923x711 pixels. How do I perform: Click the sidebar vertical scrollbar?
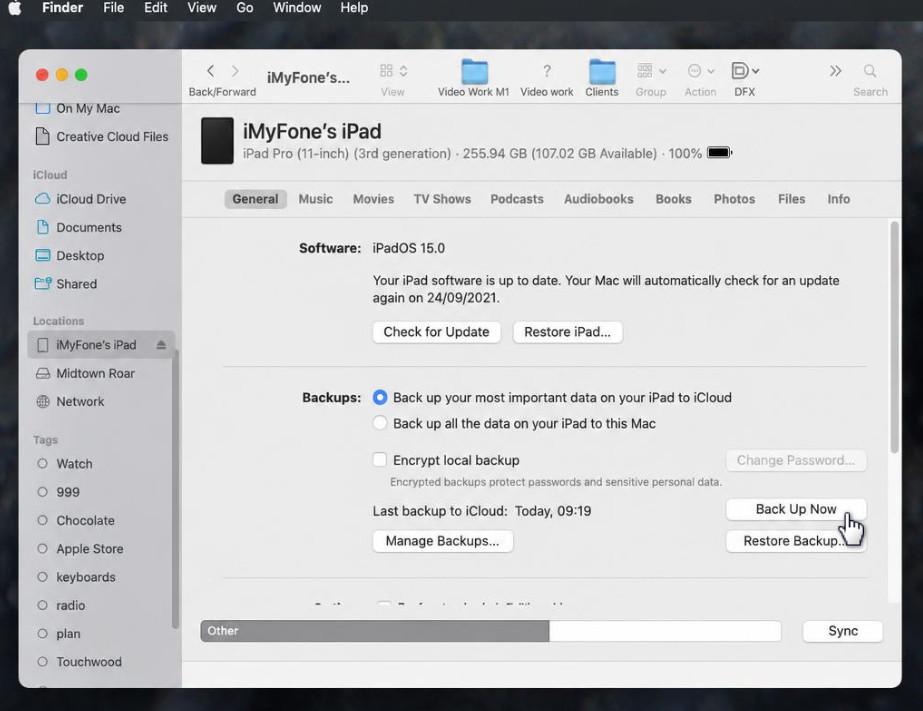[x=175, y=489]
